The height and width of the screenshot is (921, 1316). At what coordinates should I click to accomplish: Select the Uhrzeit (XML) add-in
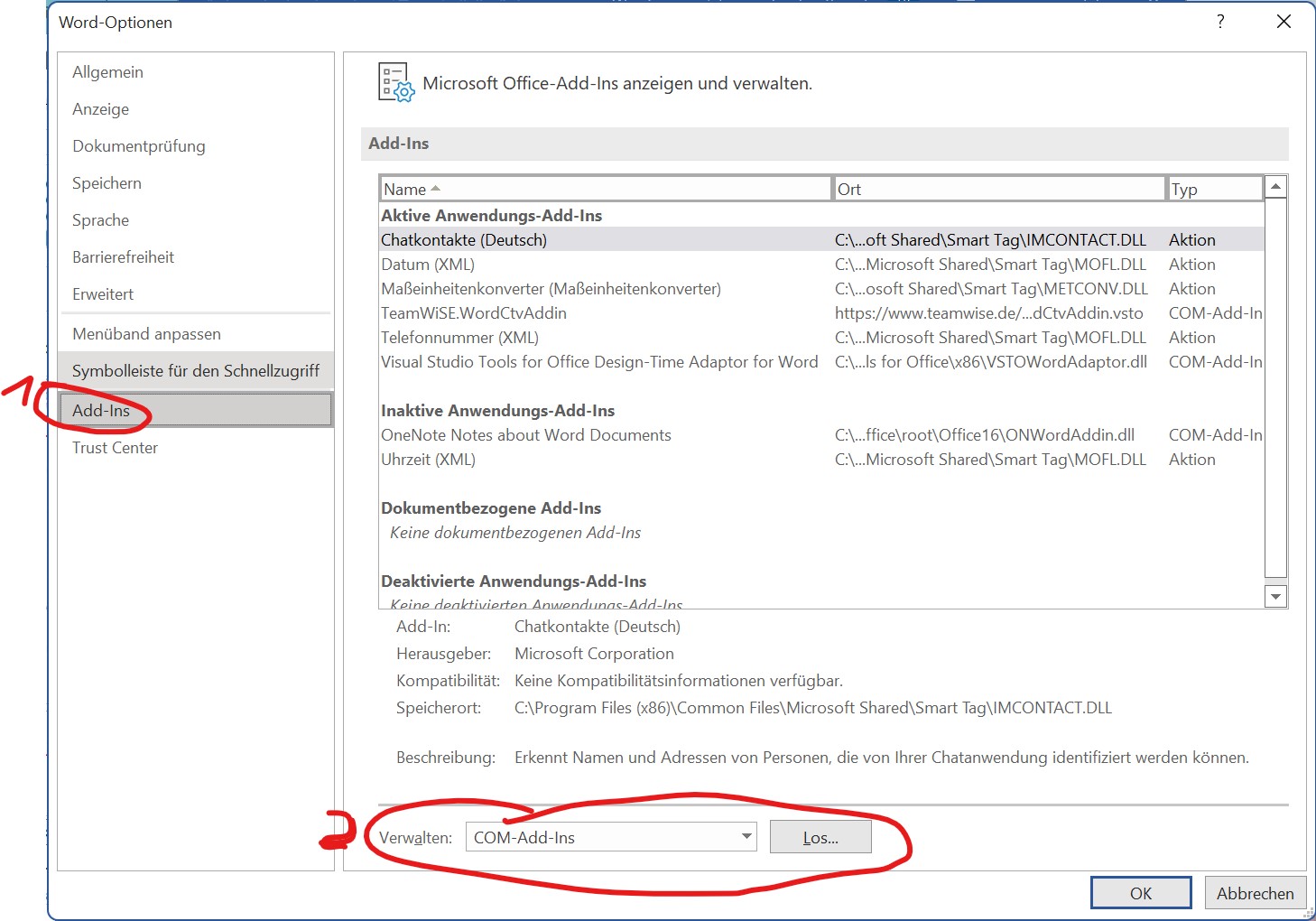coord(428,460)
